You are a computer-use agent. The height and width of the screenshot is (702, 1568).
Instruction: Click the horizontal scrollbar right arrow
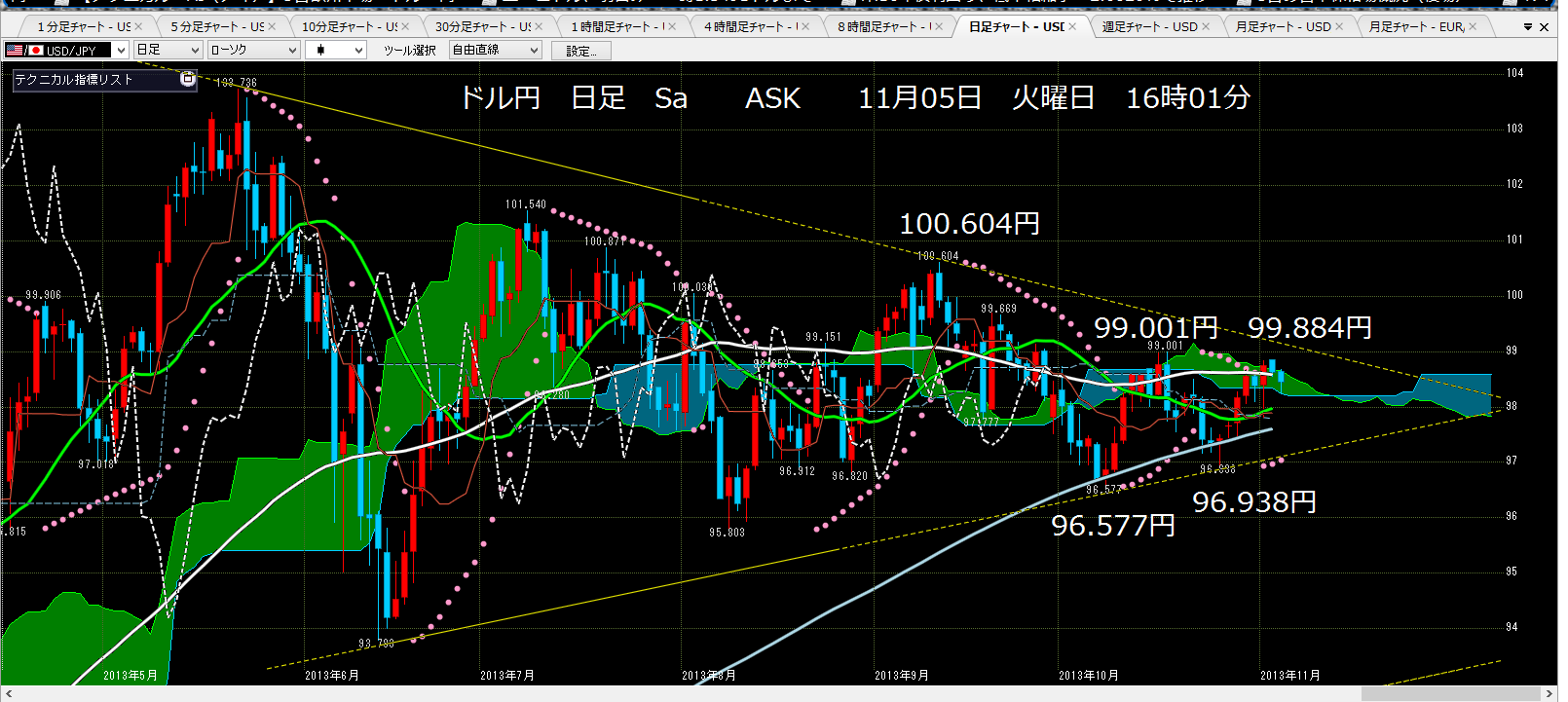1549,693
